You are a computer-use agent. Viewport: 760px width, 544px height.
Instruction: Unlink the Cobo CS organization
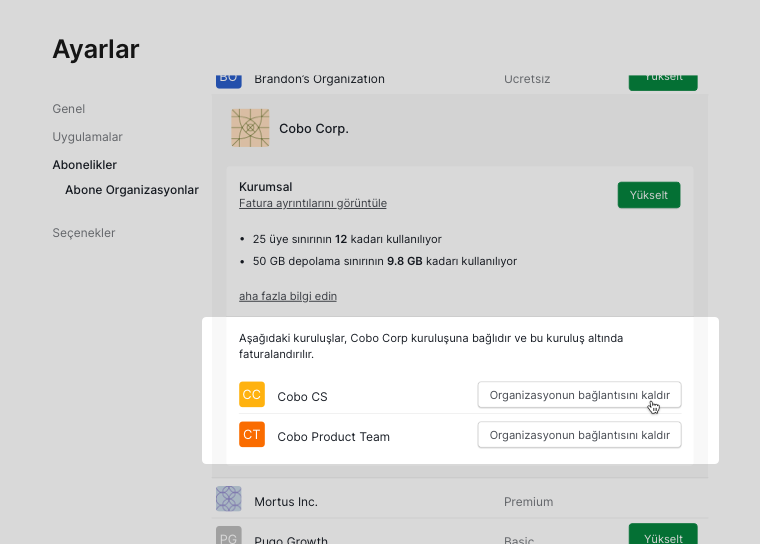(579, 395)
